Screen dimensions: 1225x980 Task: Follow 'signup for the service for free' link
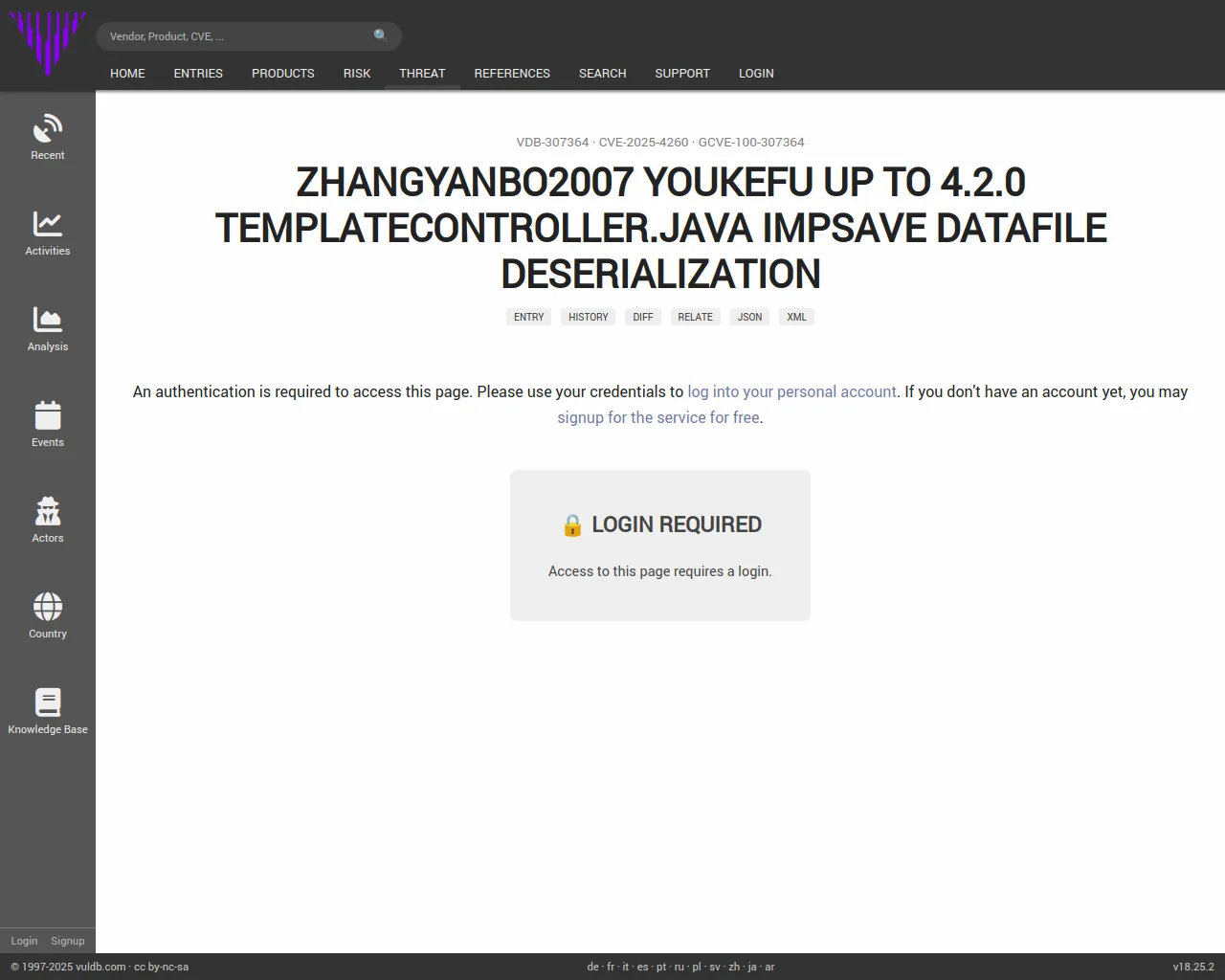click(658, 417)
